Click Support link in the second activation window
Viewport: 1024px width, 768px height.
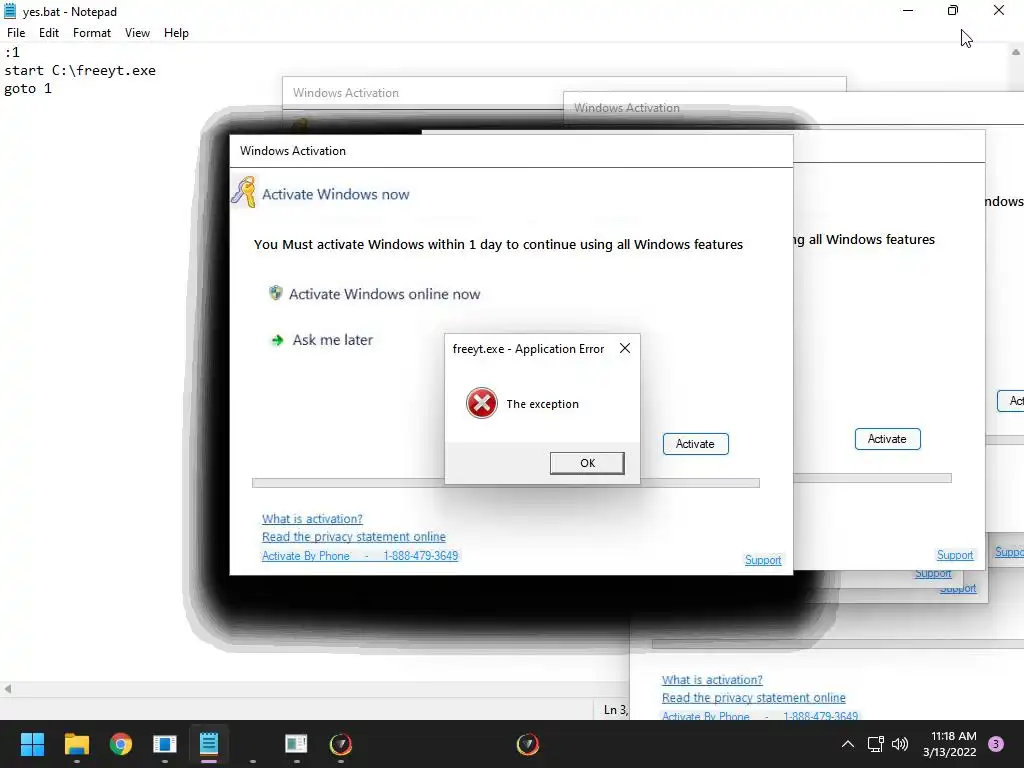[x=955, y=555]
